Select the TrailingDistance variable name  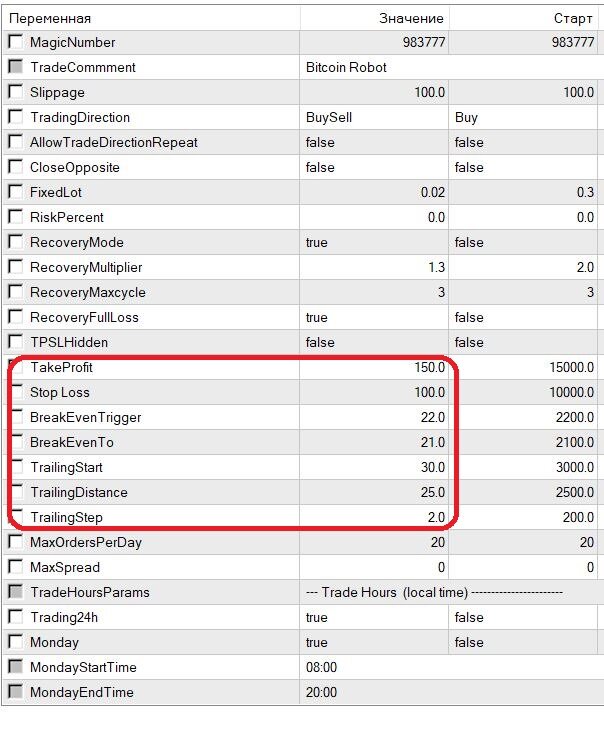79,492
